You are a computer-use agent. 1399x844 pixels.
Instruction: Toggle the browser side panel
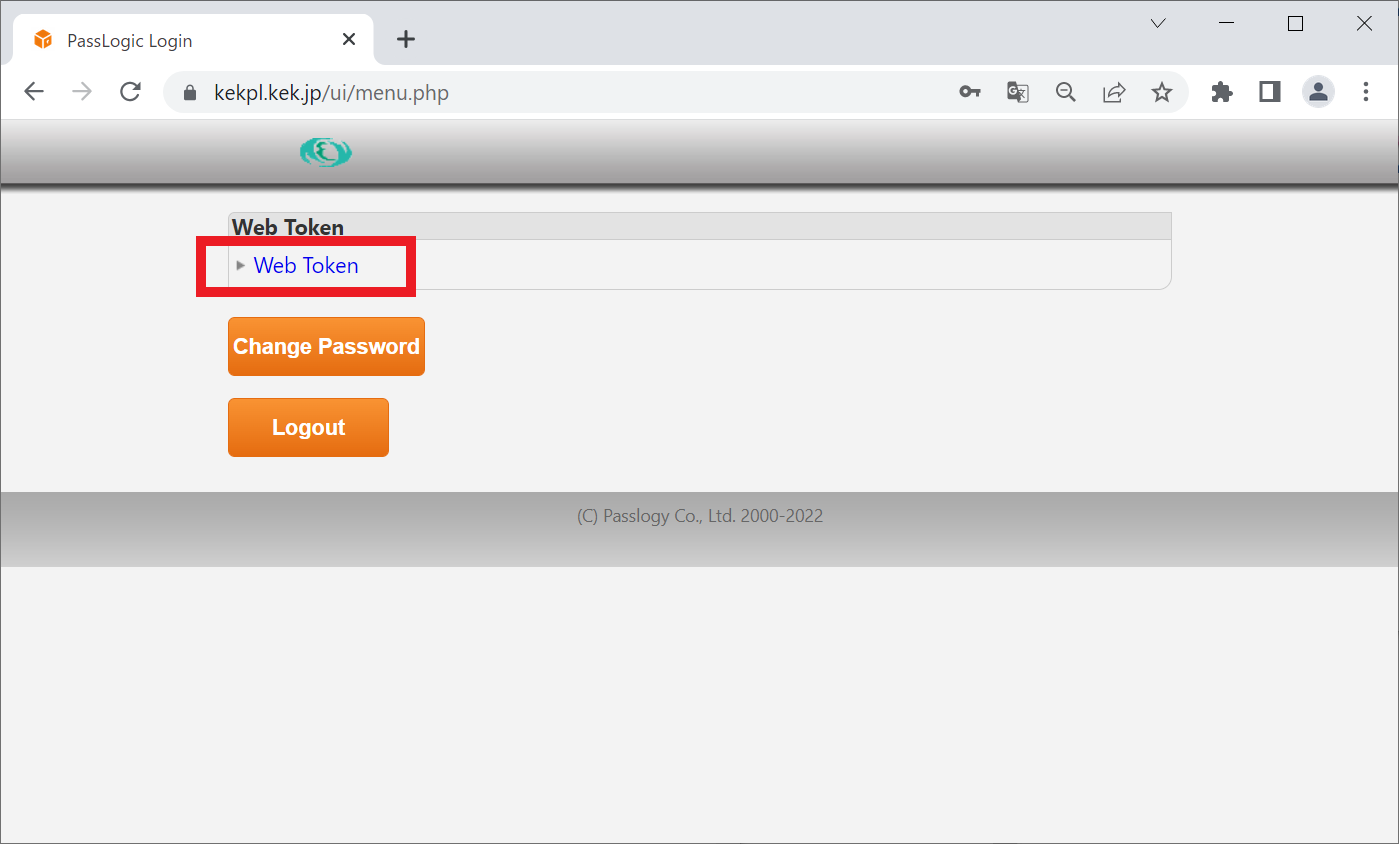[1270, 92]
